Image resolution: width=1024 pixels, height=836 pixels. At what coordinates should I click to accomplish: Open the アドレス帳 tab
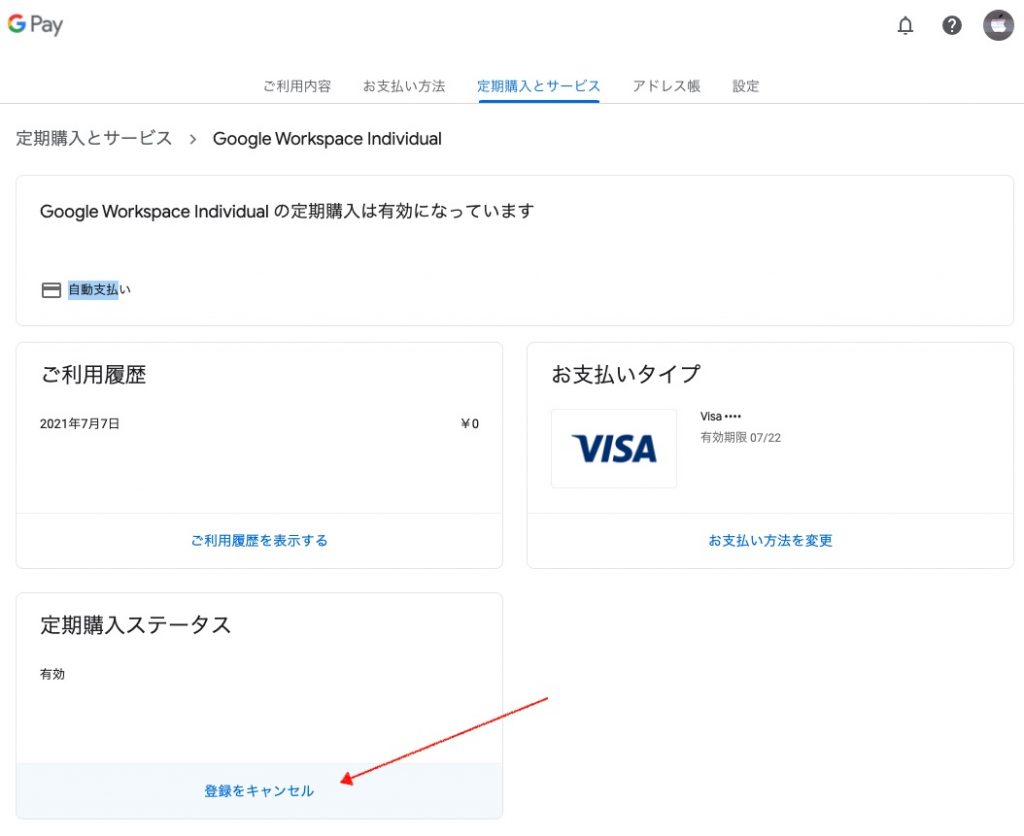point(666,86)
